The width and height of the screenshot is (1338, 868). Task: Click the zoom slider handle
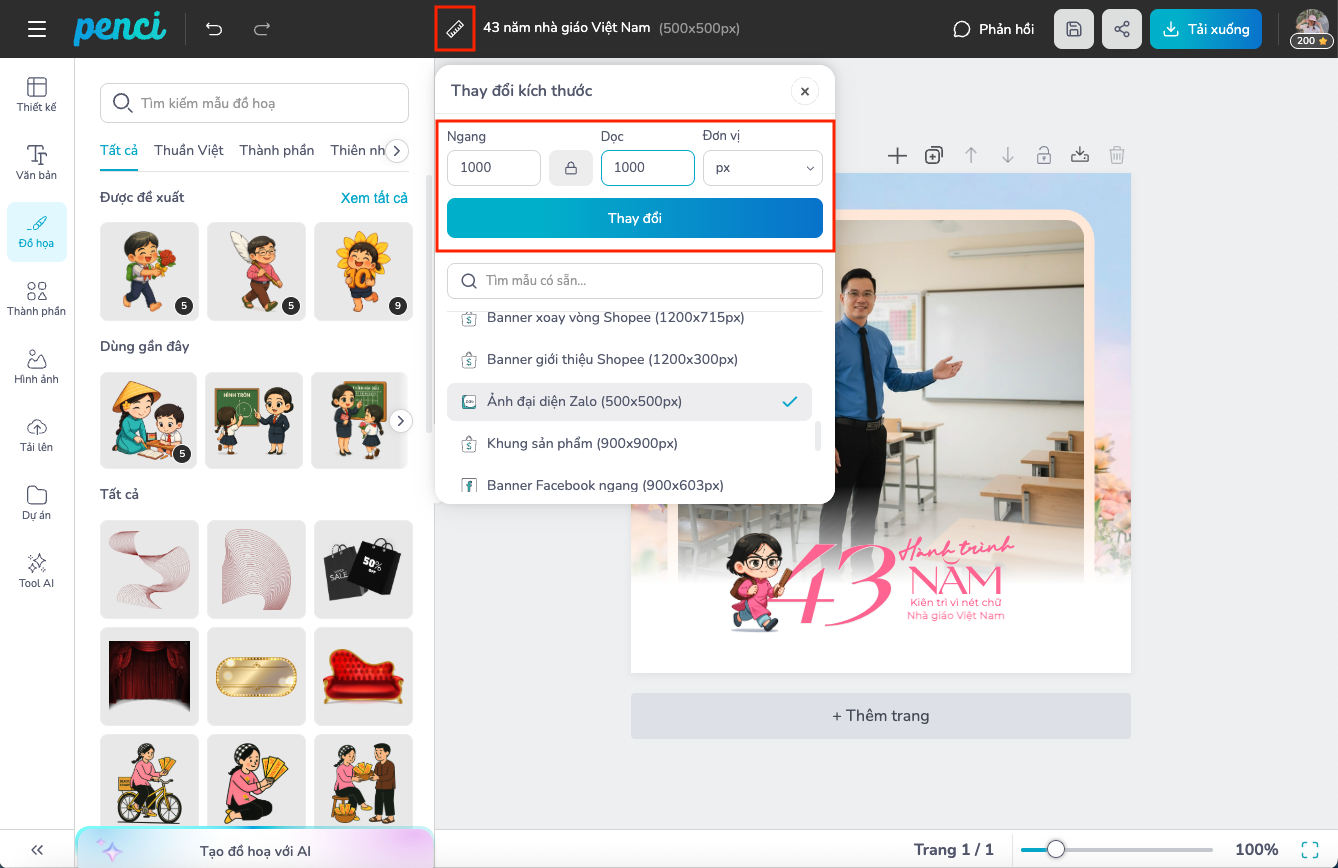[x=1055, y=850]
